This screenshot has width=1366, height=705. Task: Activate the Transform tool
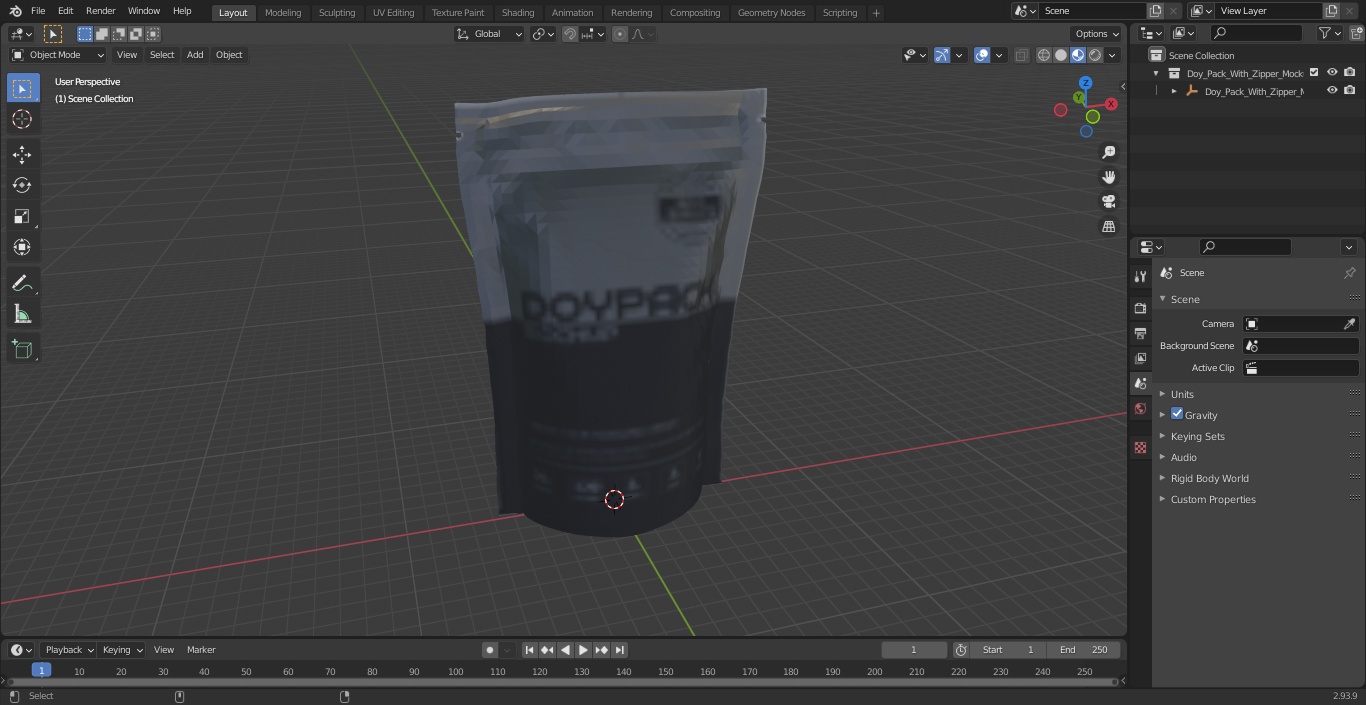click(x=22, y=247)
